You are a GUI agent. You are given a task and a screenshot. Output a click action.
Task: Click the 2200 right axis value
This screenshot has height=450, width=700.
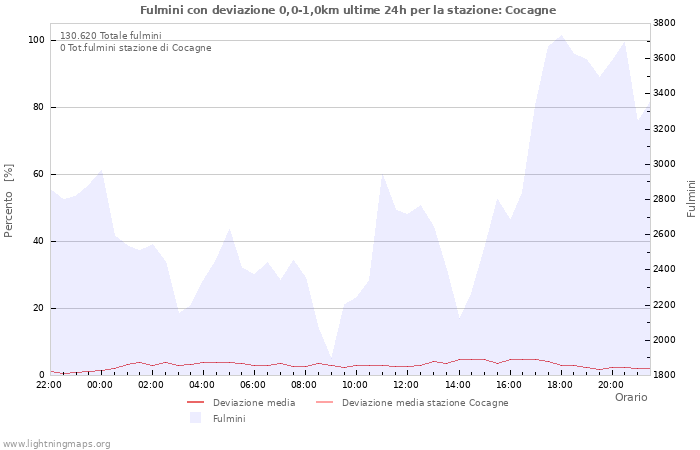pyautogui.click(x=664, y=305)
